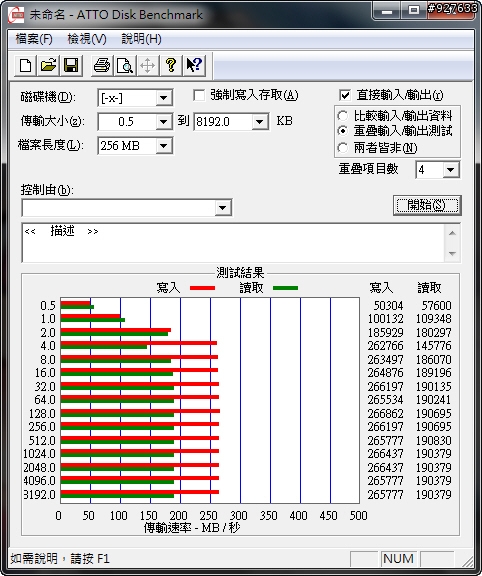Image resolution: width=482 pixels, height=576 pixels.
Task: Open the 說明 menu
Action: point(141,39)
